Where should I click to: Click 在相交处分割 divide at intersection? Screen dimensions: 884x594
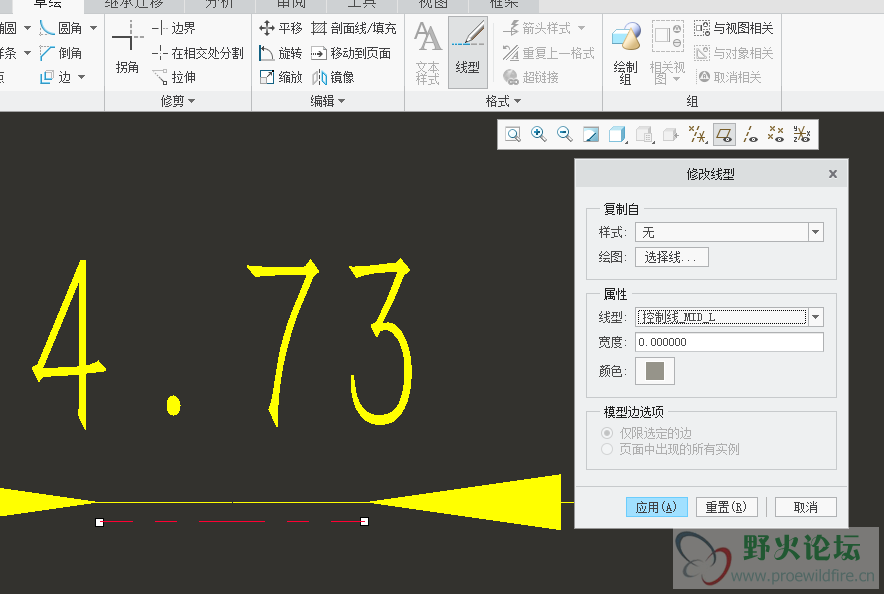pos(197,53)
